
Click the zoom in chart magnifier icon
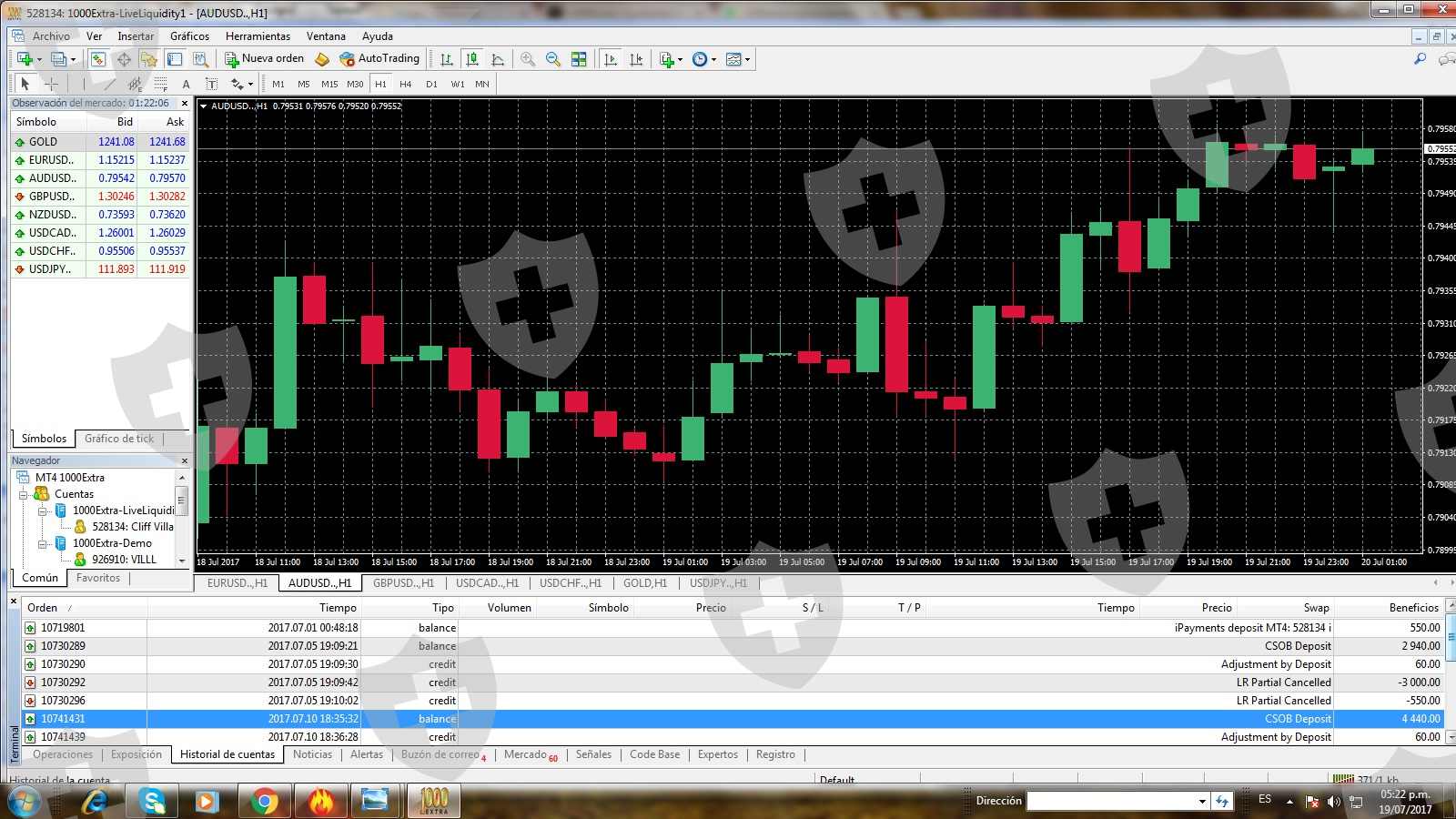[x=528, y=59]
